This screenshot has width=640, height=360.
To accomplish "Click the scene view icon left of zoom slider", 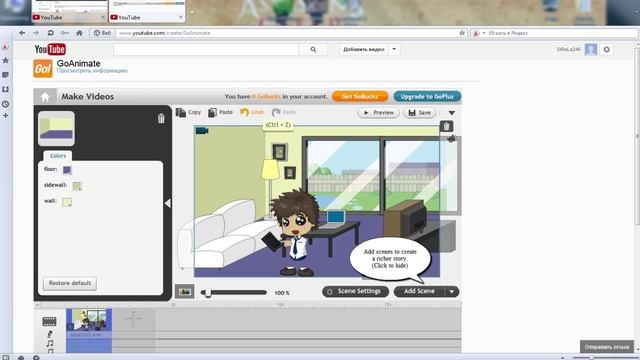I will [184, 291].
